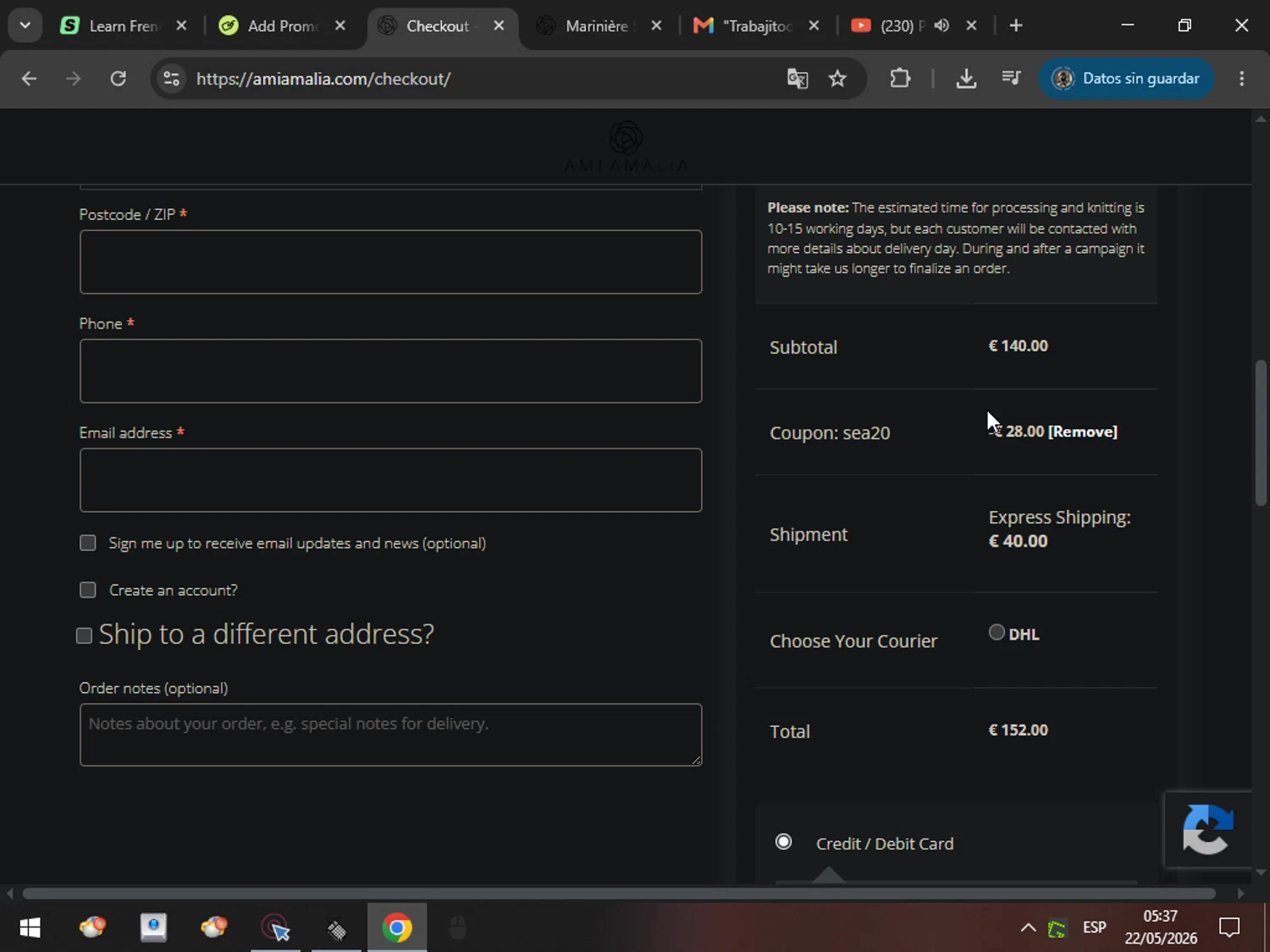
Task: Remove the sea20 coupon
Action: (1083, 432)
